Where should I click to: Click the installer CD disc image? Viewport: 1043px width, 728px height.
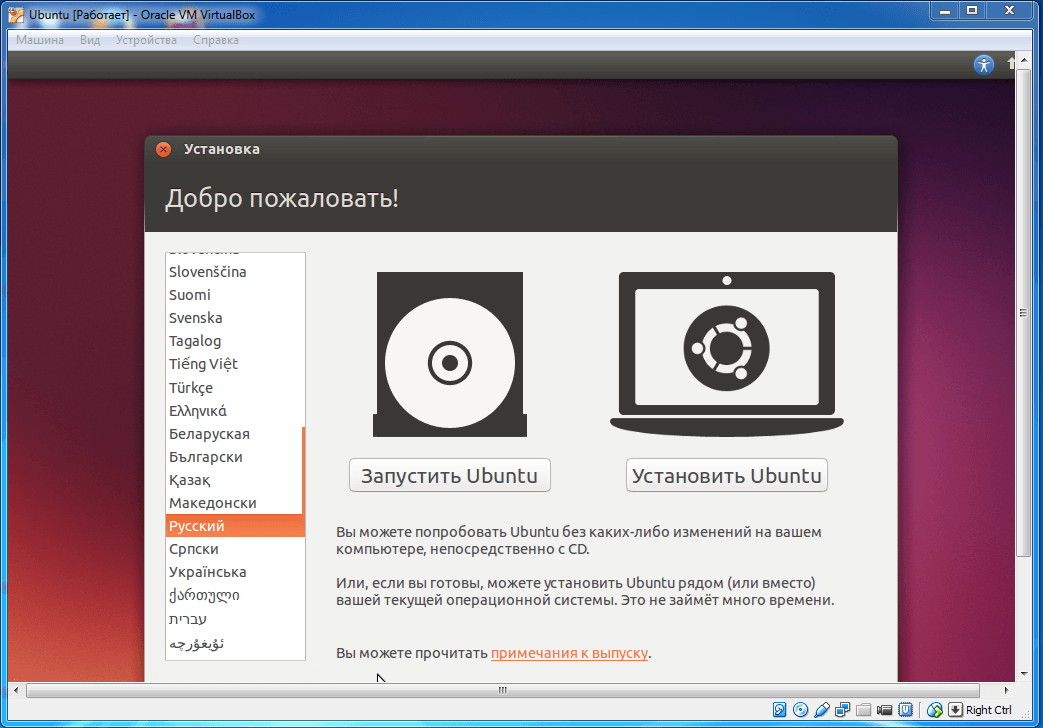(450, 354)
